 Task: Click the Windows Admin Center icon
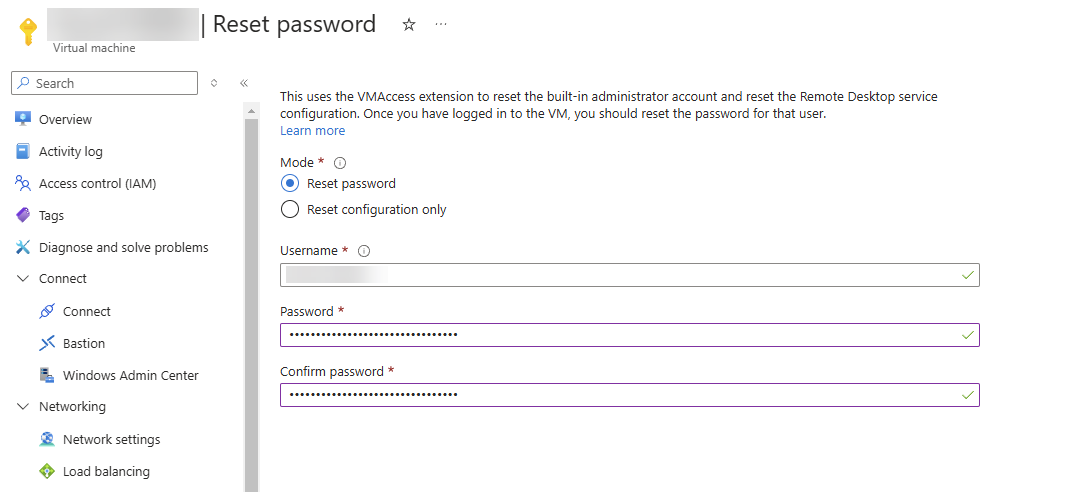[x=47, y=375]
